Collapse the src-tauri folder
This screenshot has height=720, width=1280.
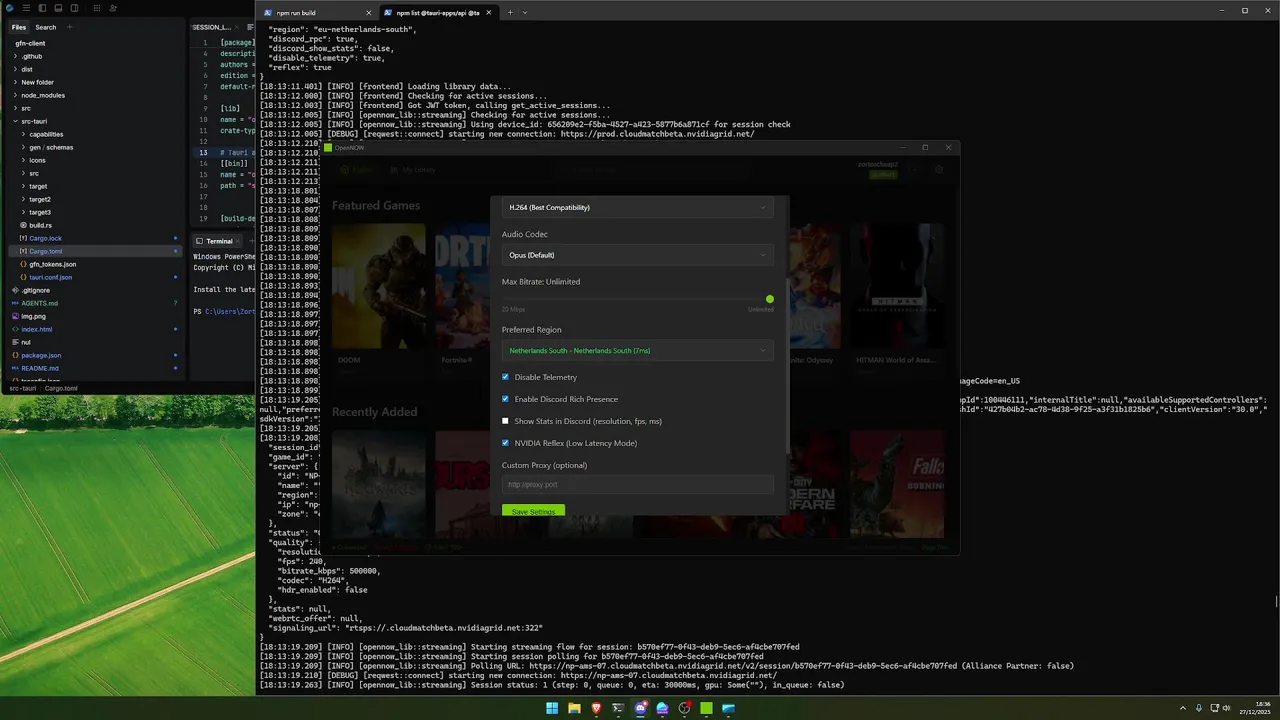pyautogui.click(x=96, y=121)
